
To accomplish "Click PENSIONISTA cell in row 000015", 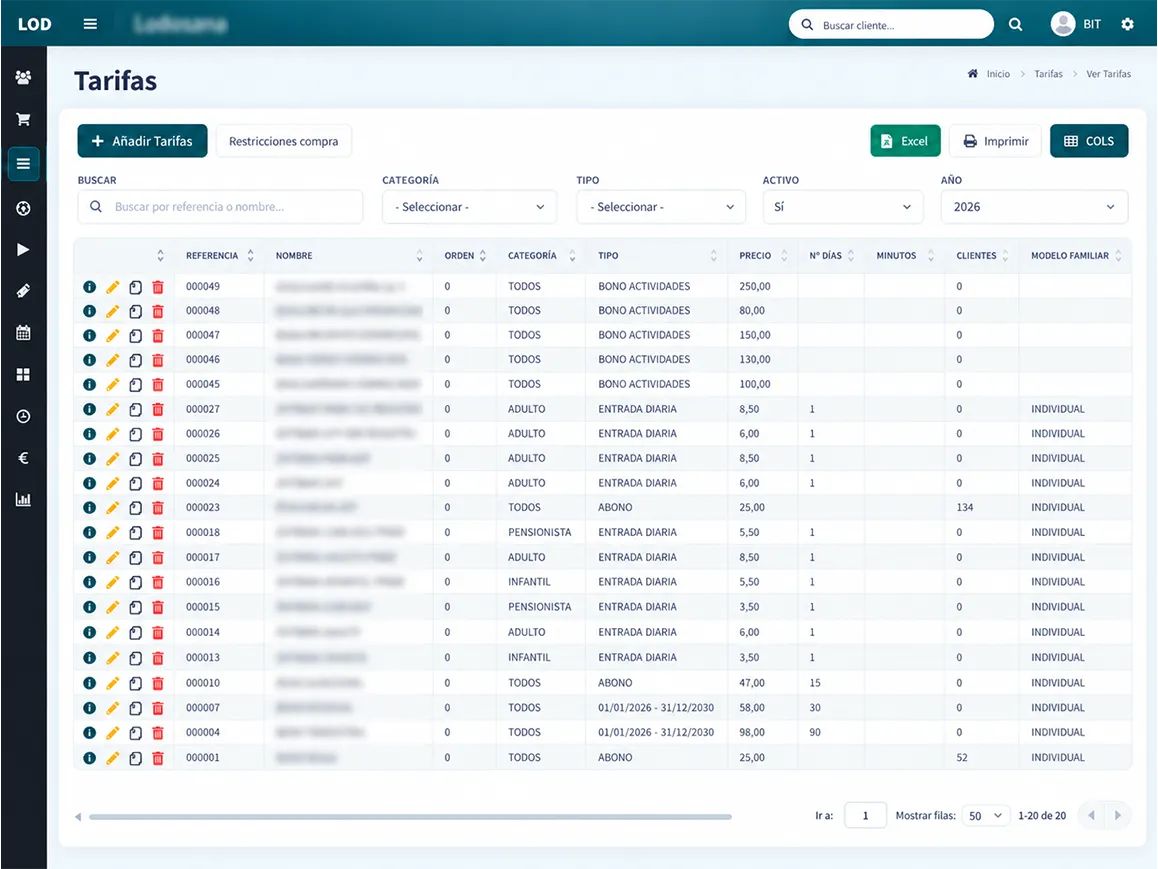I will (x=539, y=607).
